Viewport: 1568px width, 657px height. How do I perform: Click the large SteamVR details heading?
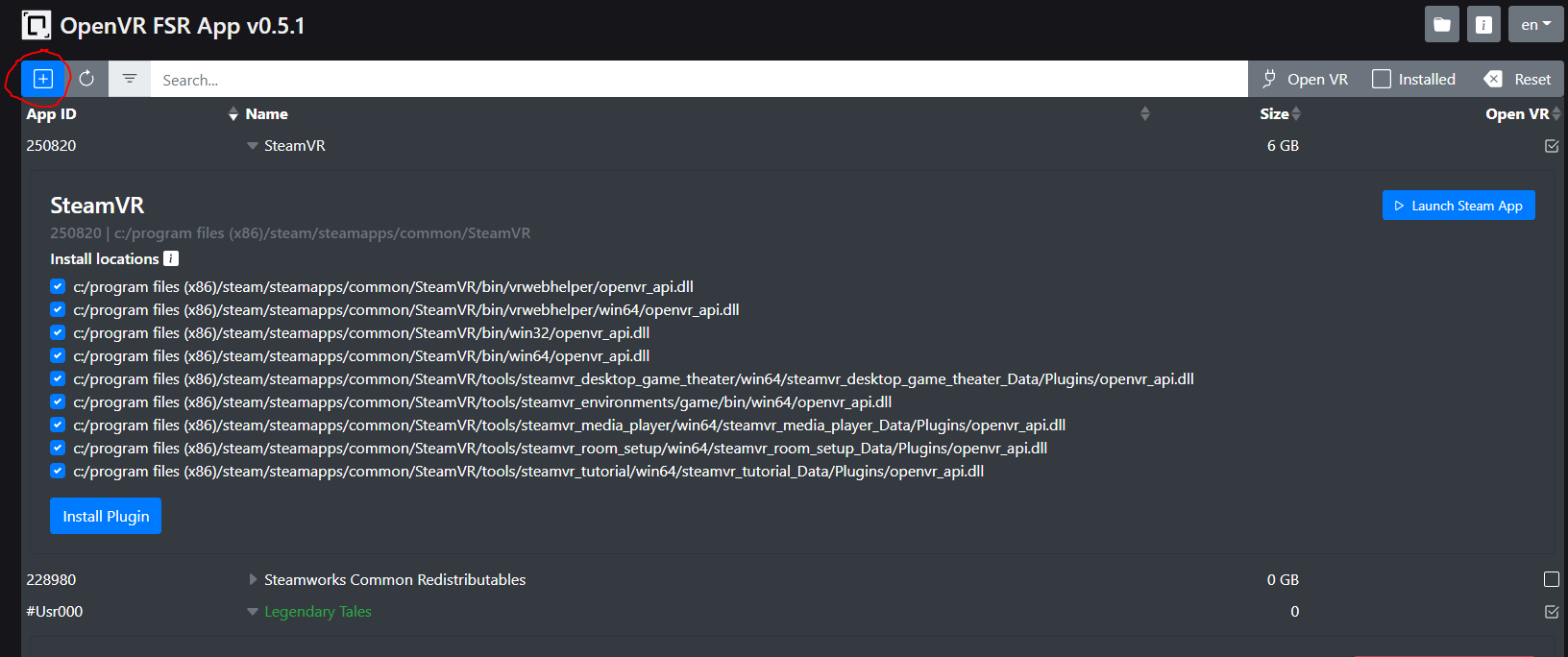[97, 206]
